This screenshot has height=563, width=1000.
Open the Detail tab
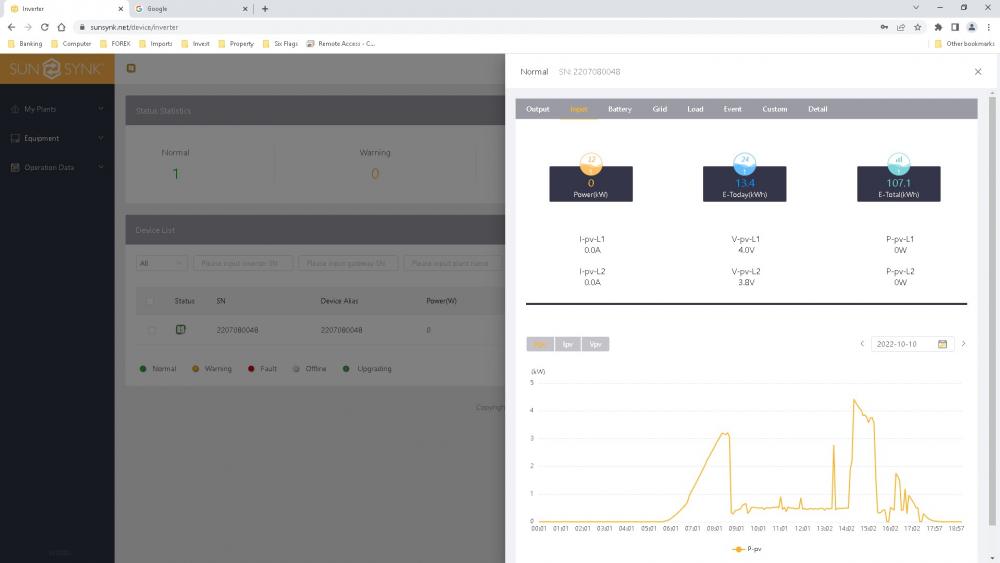pyautogui.click(x=818, y=109)
